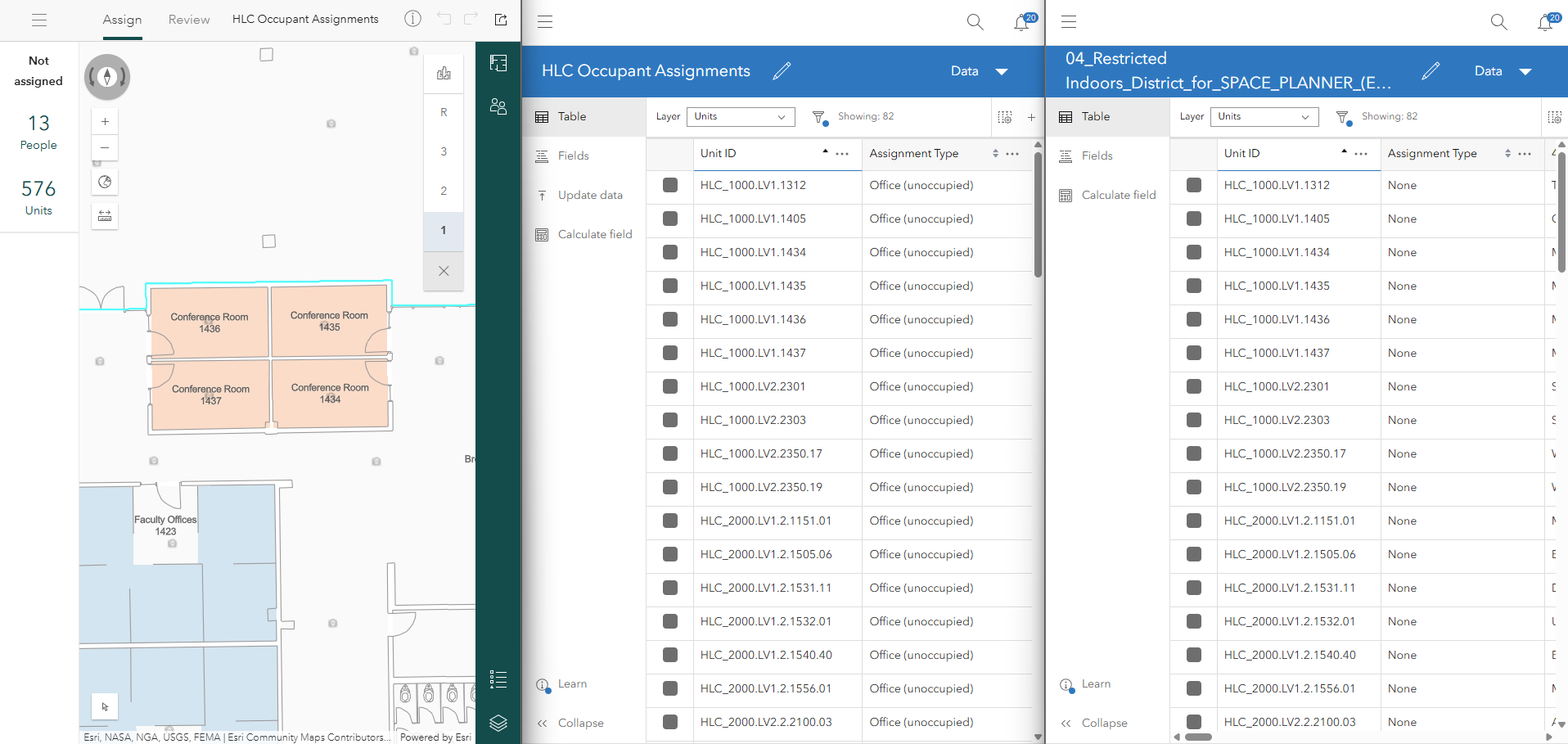The image size is (1568, 744).
Task: Edit 04_Restricted layer title pencil icon
Action: (x=1431, y=71)
